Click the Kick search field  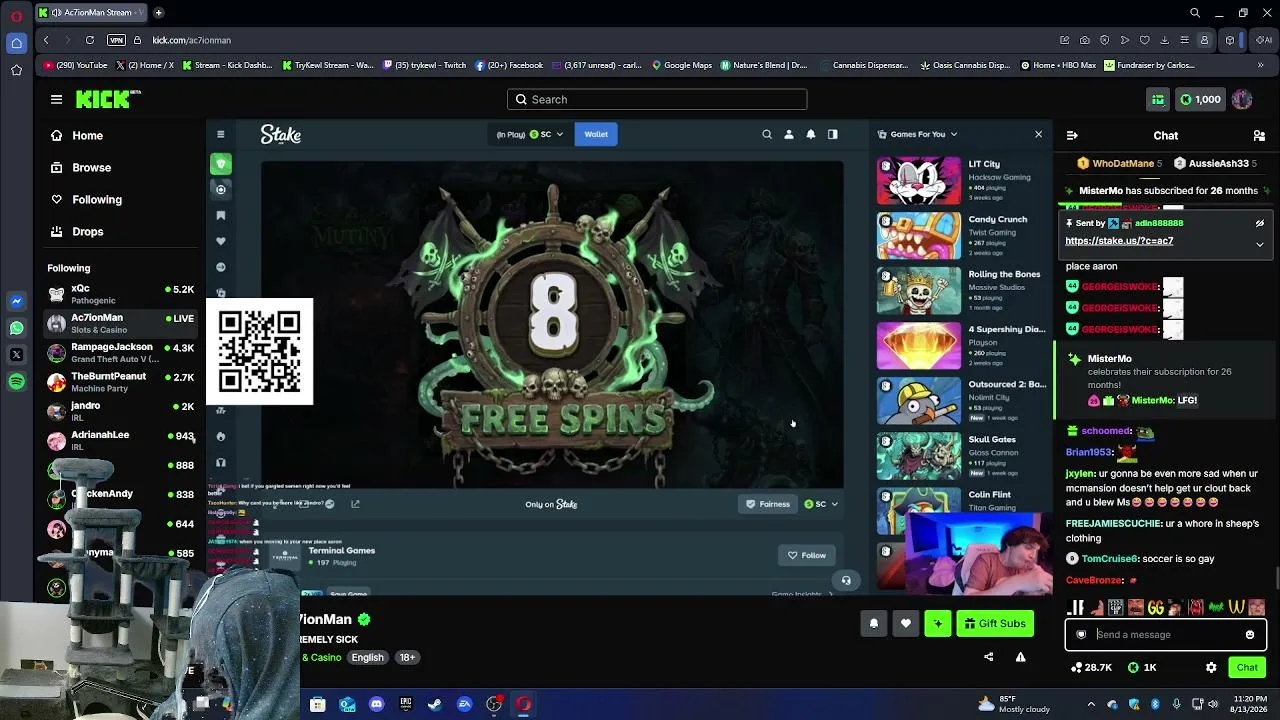click(657, 99)
